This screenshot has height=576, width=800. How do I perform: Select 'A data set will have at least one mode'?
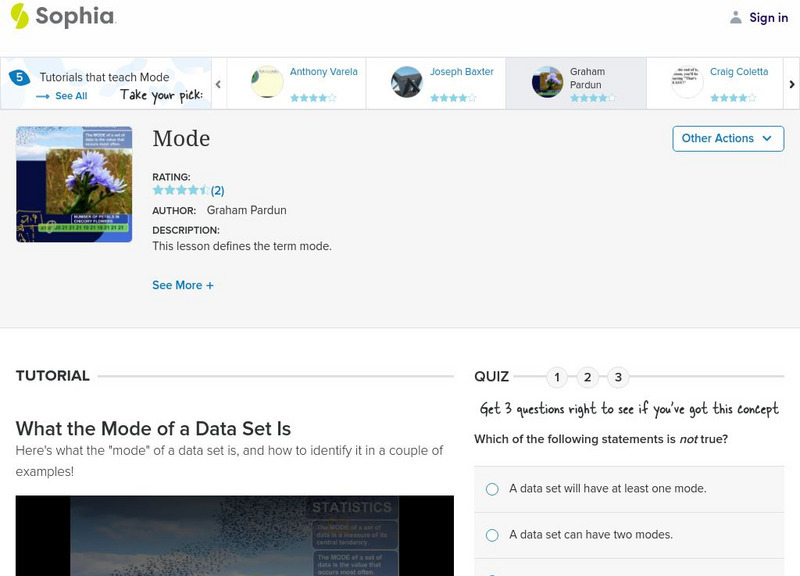(492, 489)
